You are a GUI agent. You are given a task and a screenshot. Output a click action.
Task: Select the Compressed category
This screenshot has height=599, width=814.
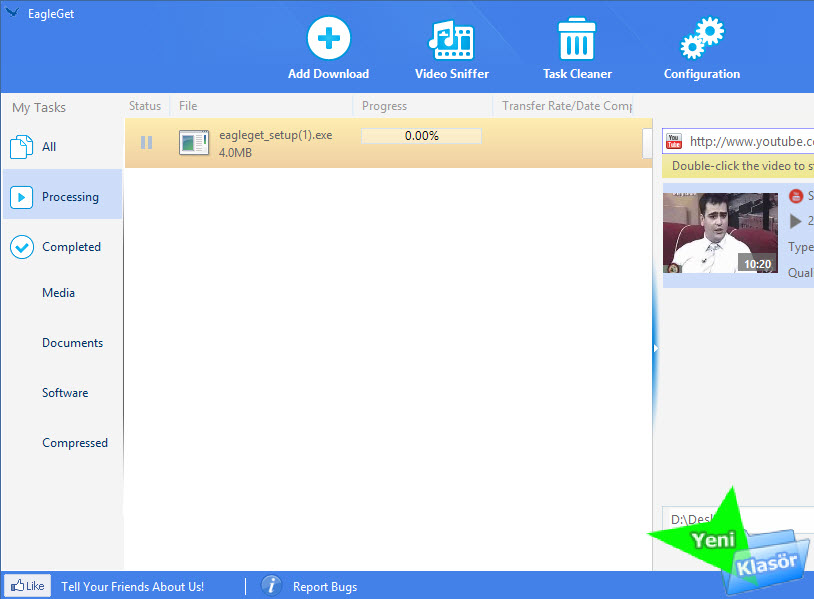coord(74,443)
